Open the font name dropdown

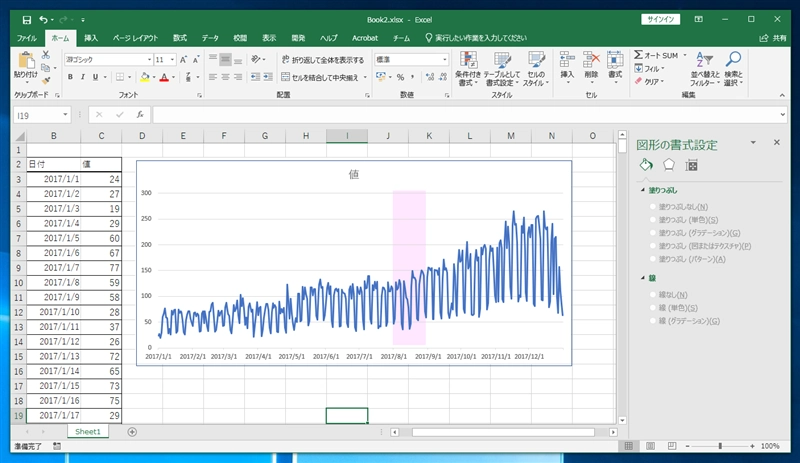coord(149,60)
